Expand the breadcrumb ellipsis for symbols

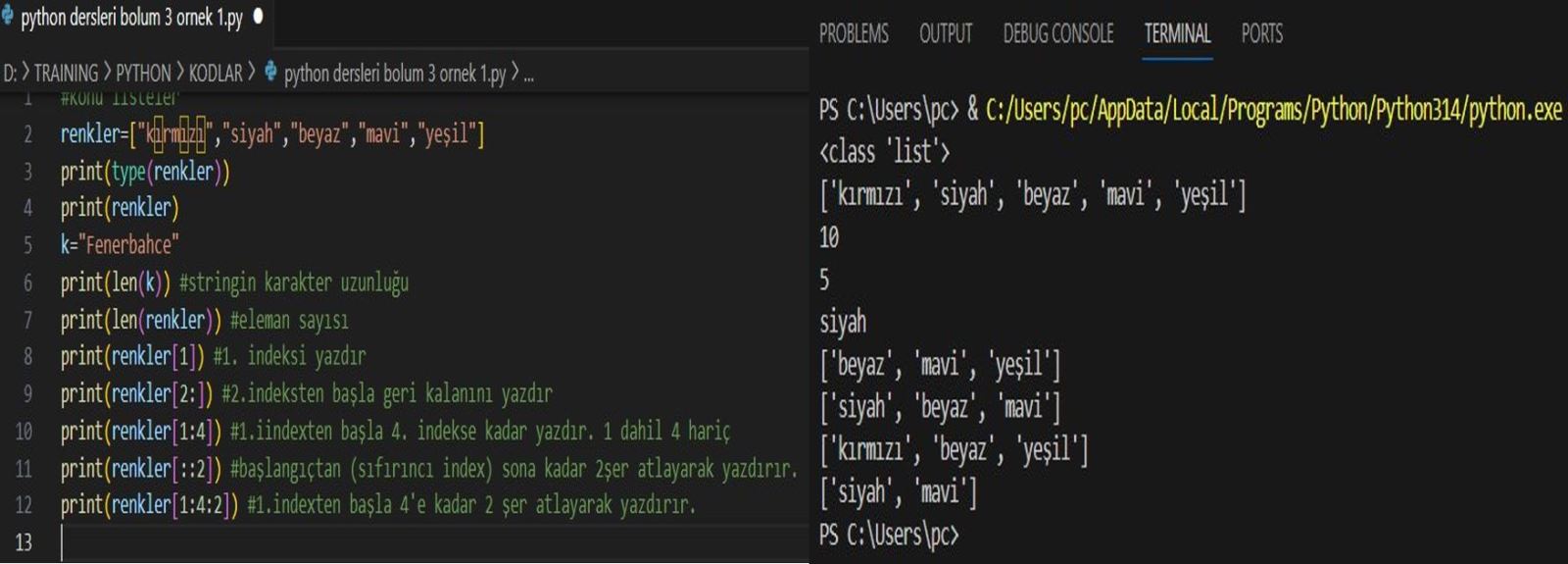529,74
